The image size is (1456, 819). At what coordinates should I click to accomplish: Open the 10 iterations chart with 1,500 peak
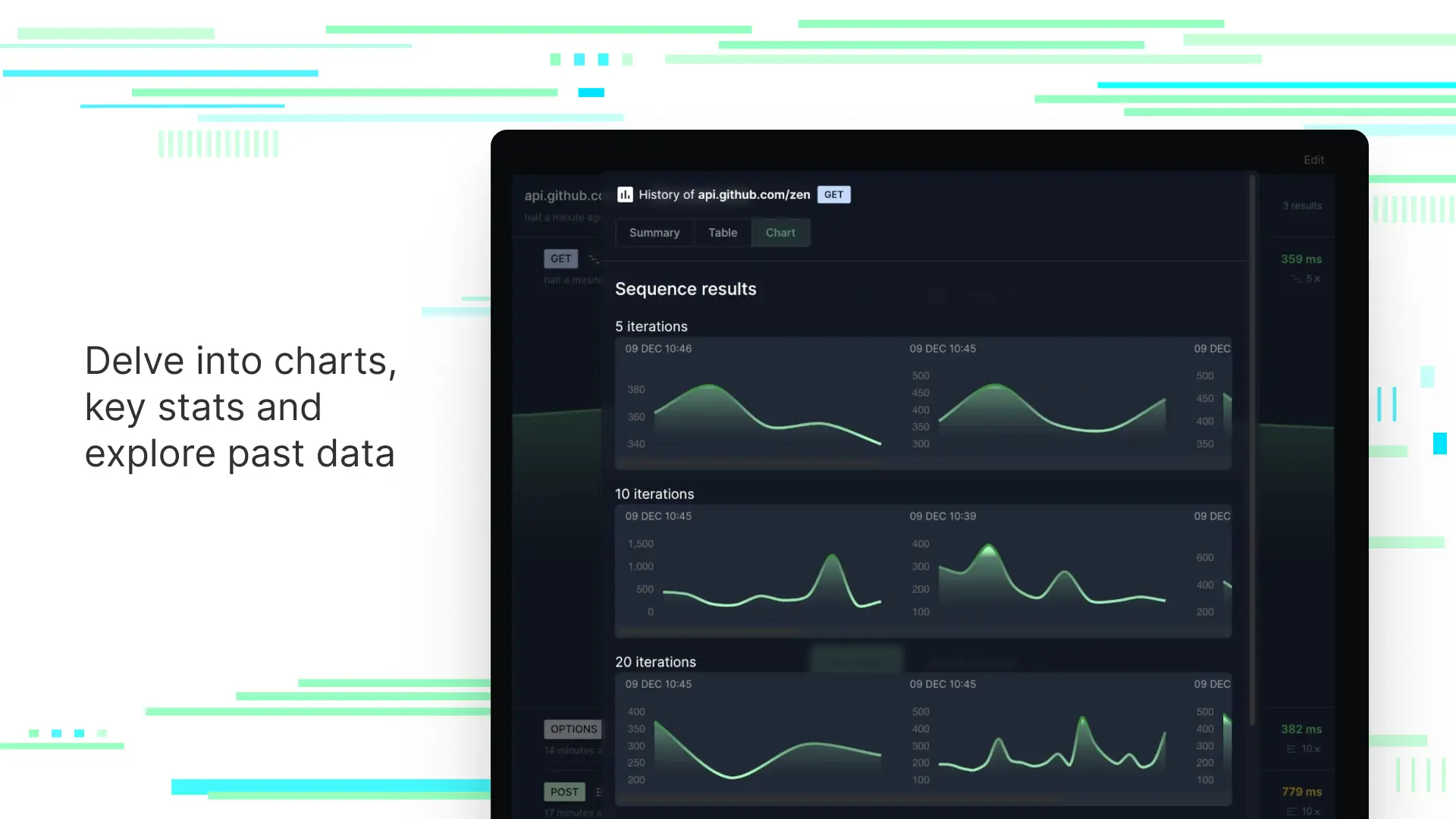[x=754, y=570]
